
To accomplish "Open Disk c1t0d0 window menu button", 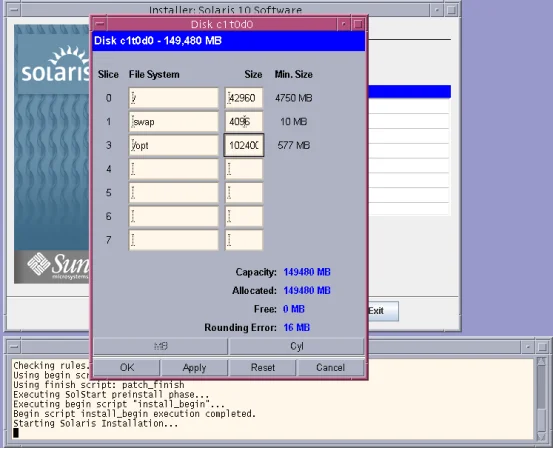I will tap(100, 24).
